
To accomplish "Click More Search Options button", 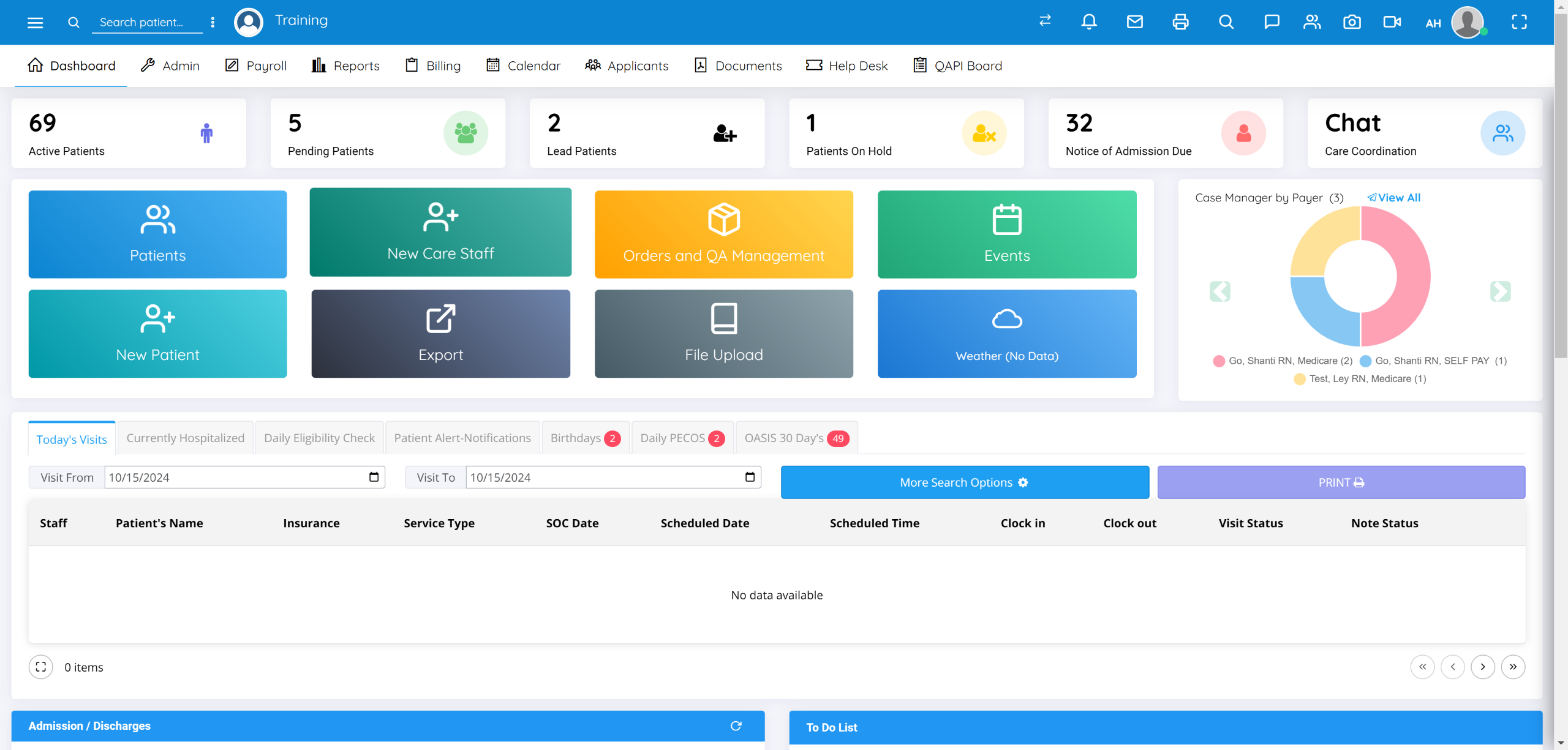I will [x=964, y=482].
